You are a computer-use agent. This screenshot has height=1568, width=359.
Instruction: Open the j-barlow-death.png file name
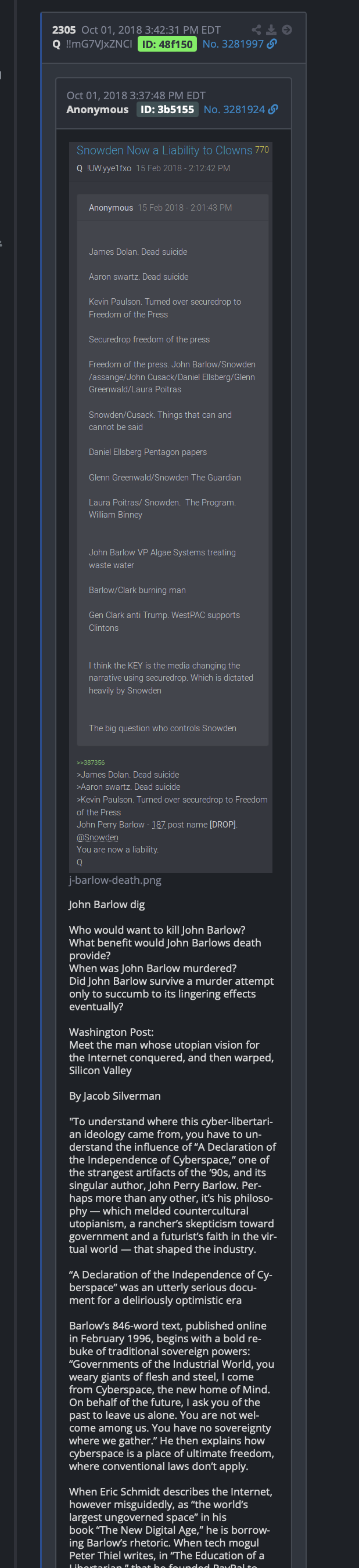[x=115, y=880]
